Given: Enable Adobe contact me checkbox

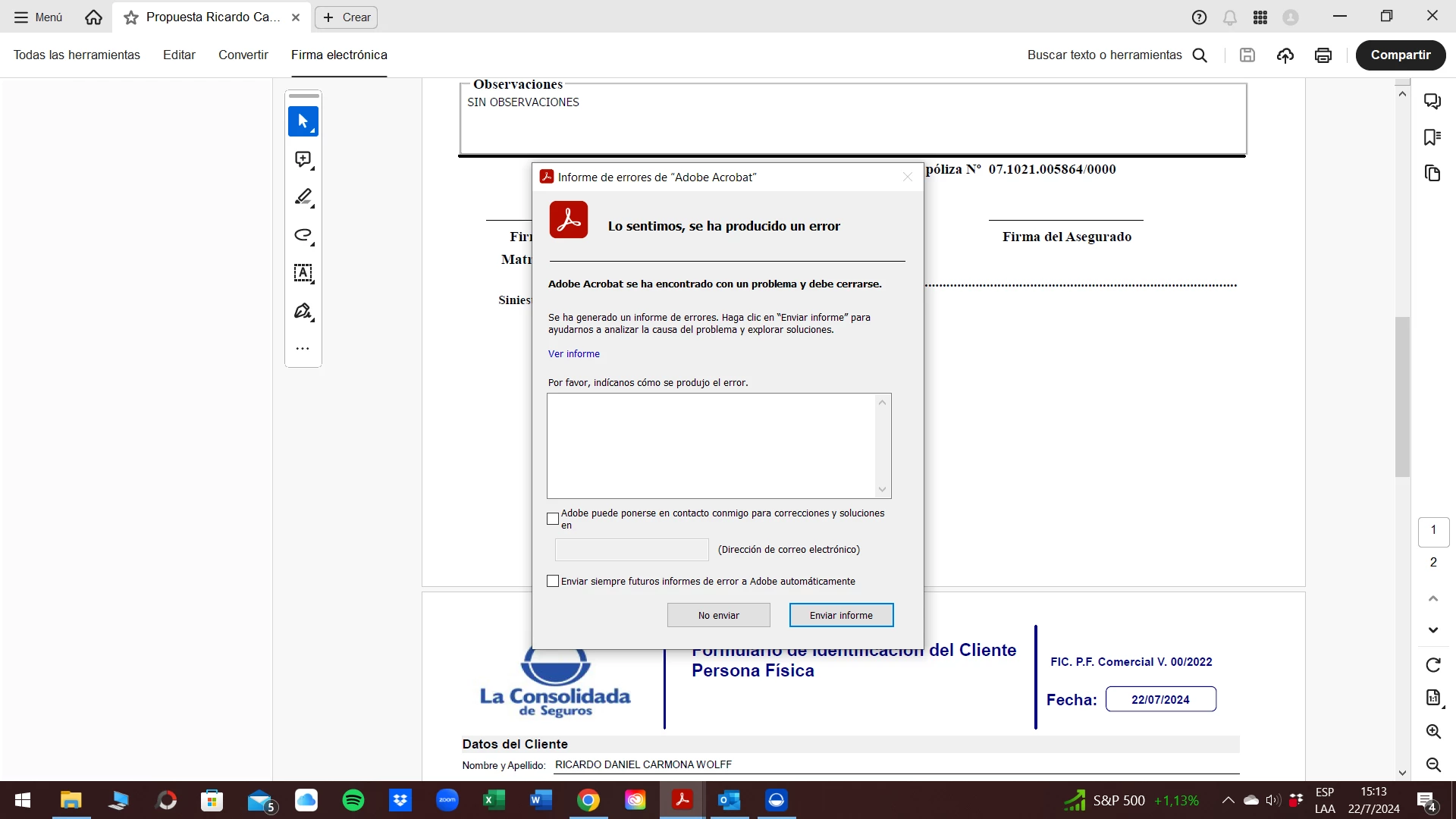Looking at the screenshot, I should 553,519.
